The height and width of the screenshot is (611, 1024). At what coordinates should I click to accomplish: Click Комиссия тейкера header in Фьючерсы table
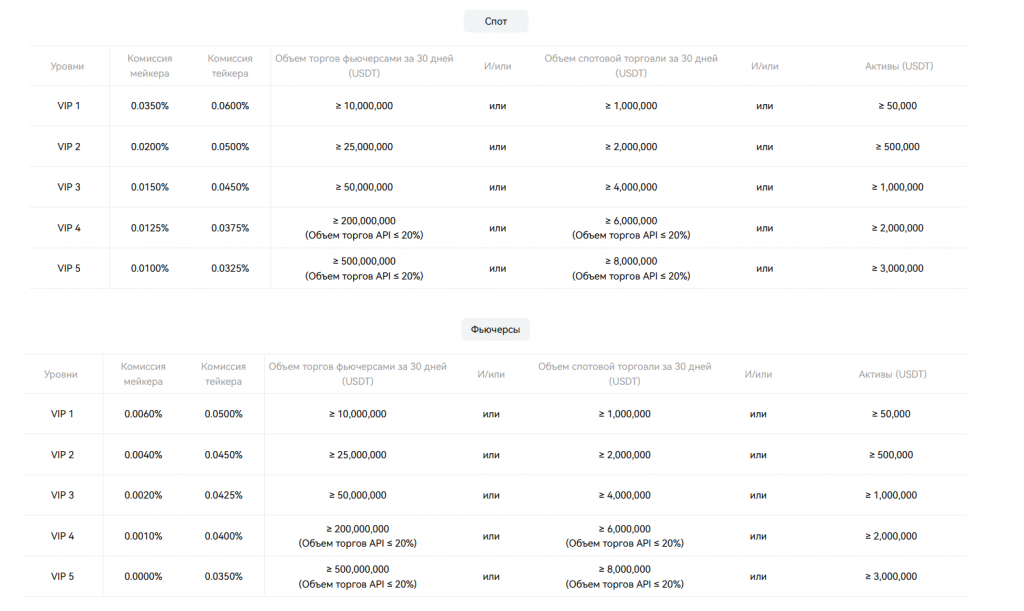click(223, 374)
